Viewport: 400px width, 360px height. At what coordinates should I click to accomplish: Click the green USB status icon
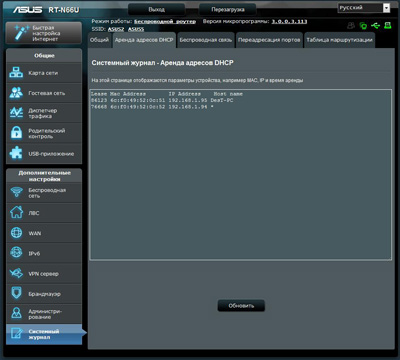pyautogui.click(x=375, y=26)
